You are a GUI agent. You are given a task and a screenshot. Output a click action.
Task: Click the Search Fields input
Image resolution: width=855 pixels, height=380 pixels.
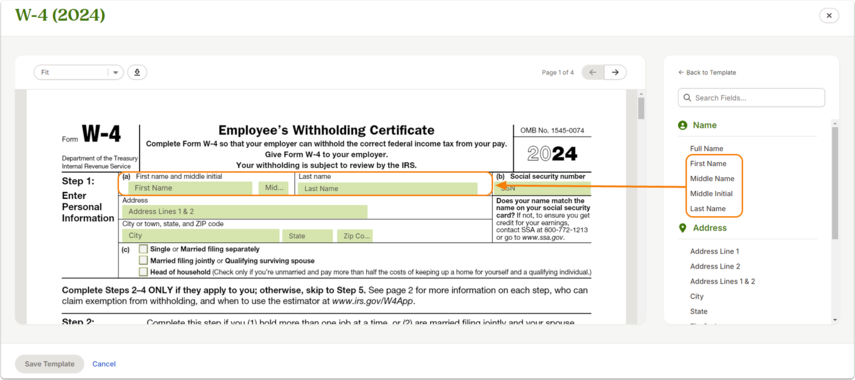pos(751,98)
